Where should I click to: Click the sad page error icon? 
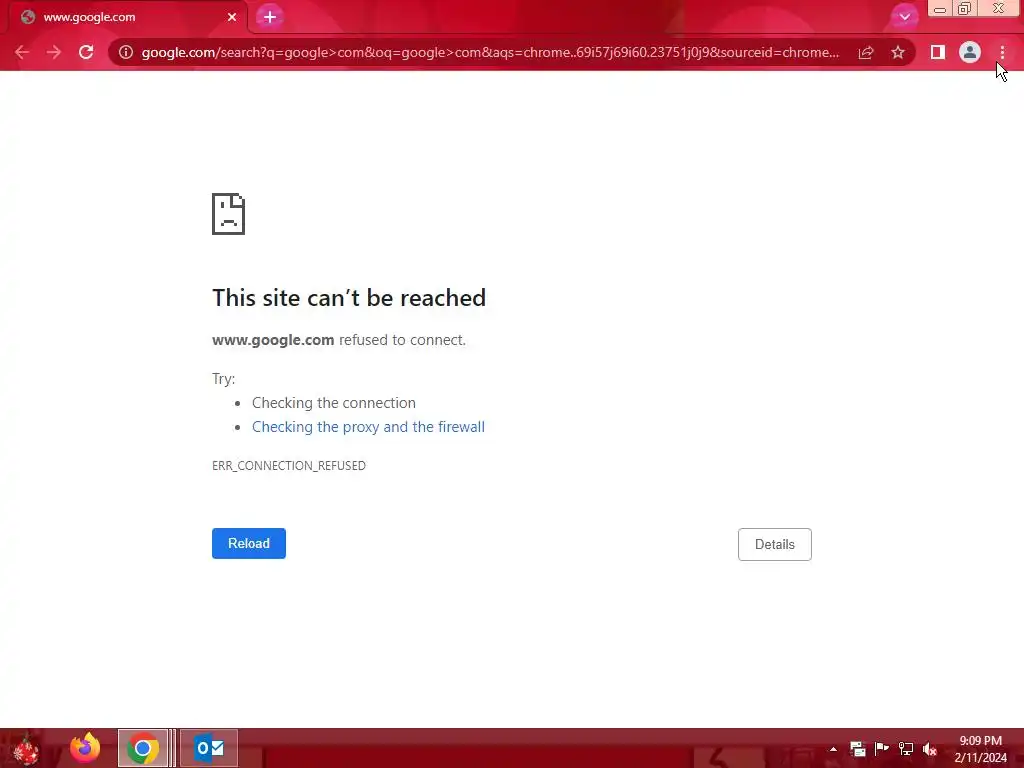[x=229, y=214]
